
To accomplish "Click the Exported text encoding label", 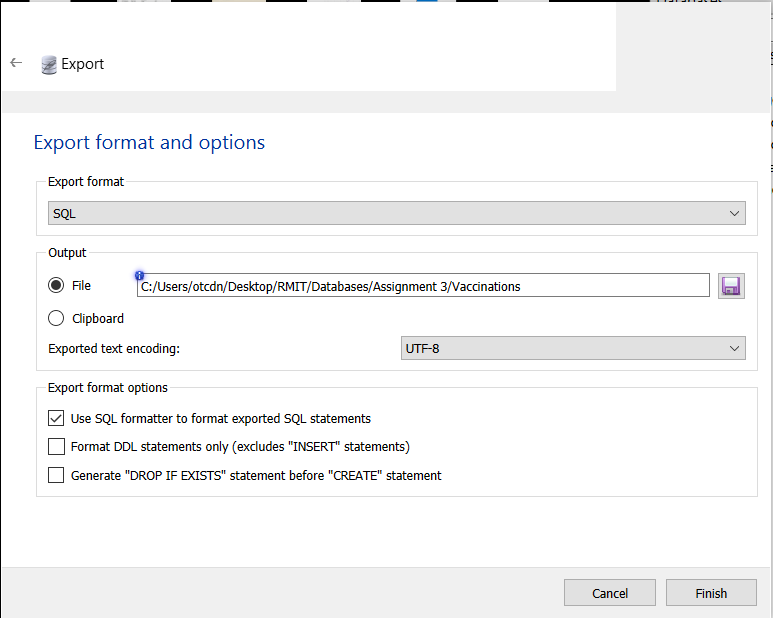I will click(x=114, y=349).
